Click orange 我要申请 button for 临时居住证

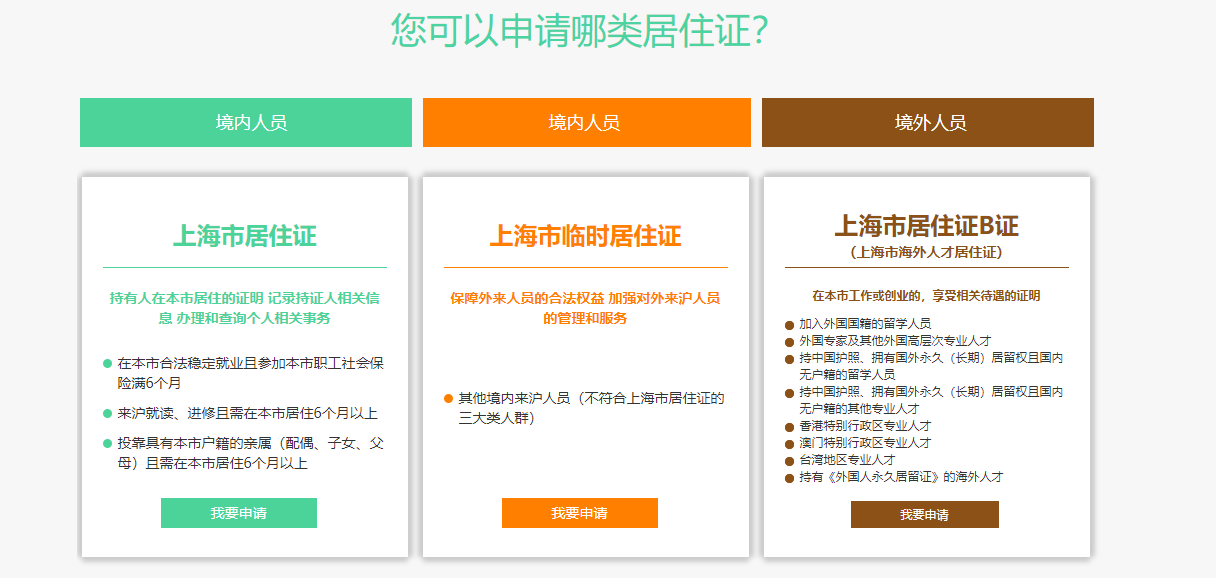(580, 513)
